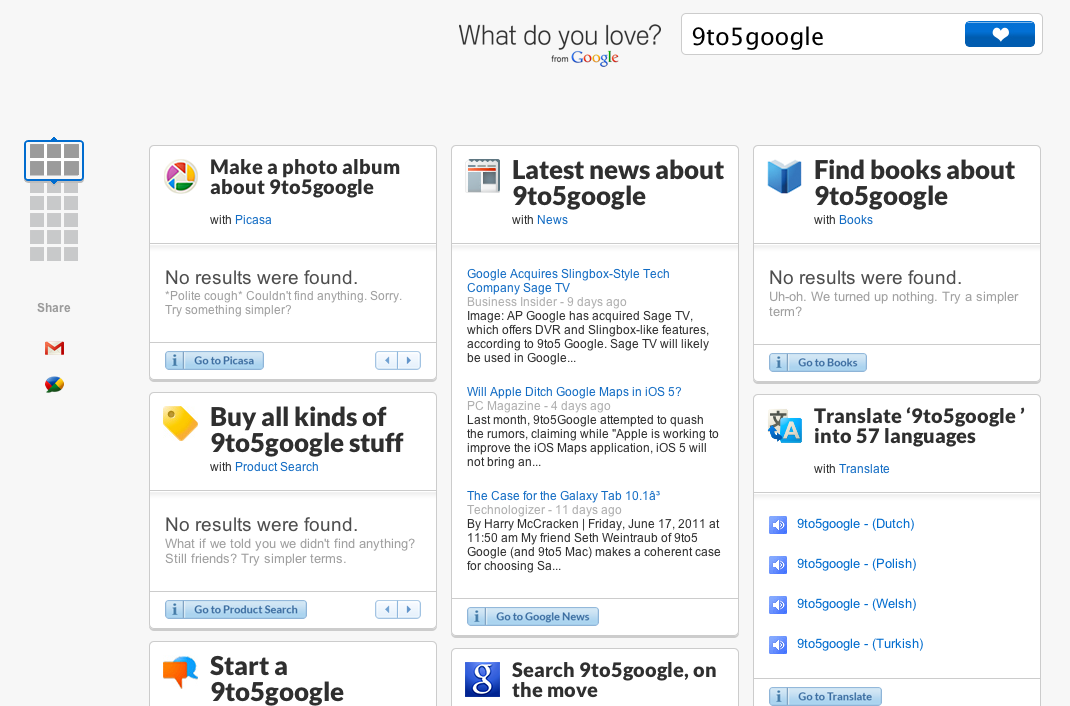Open the 9to5google Turkish translation link

pyautogui.click(x=859, y=644)
